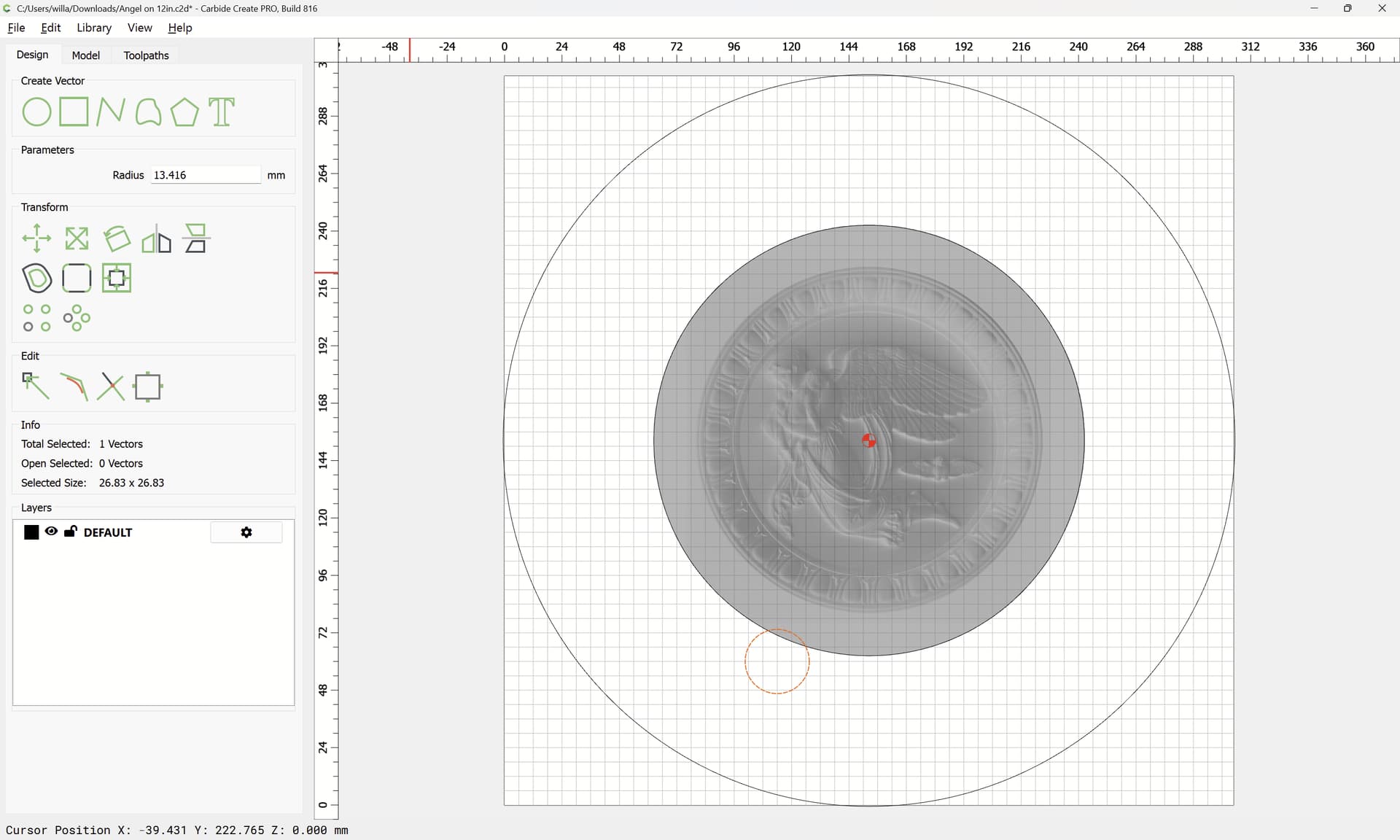Click the DEFAULT layer black color swatch

pyautogui.click(x=31, y=532)
